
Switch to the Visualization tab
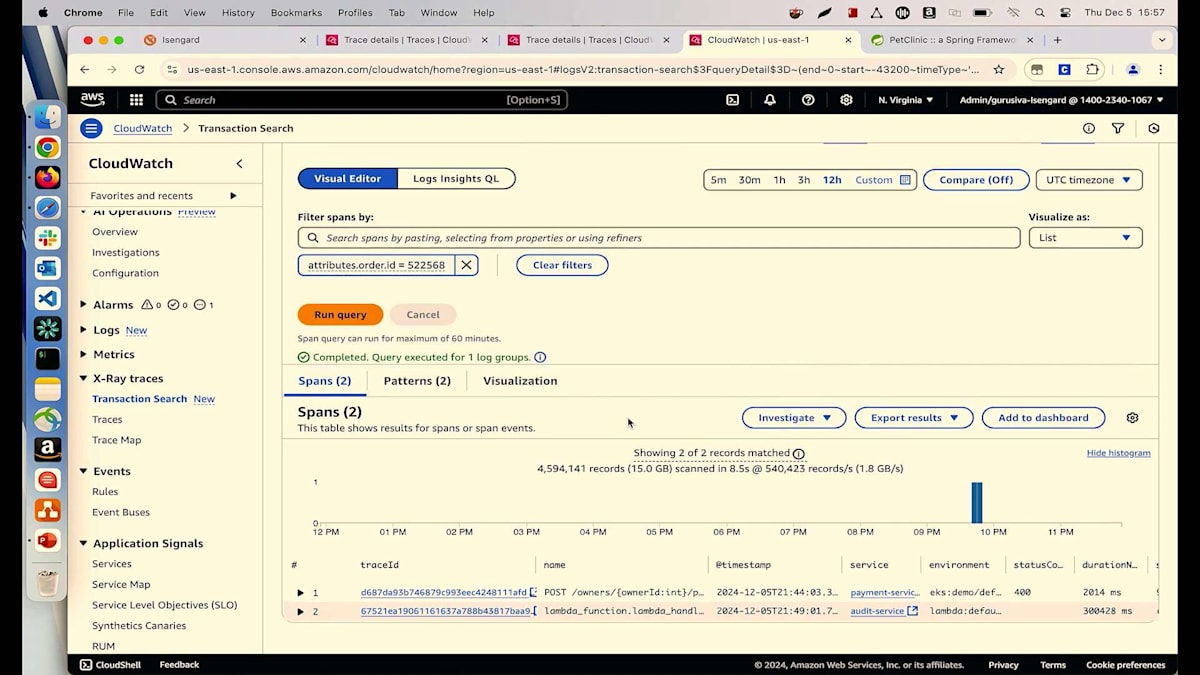[520, 381]
